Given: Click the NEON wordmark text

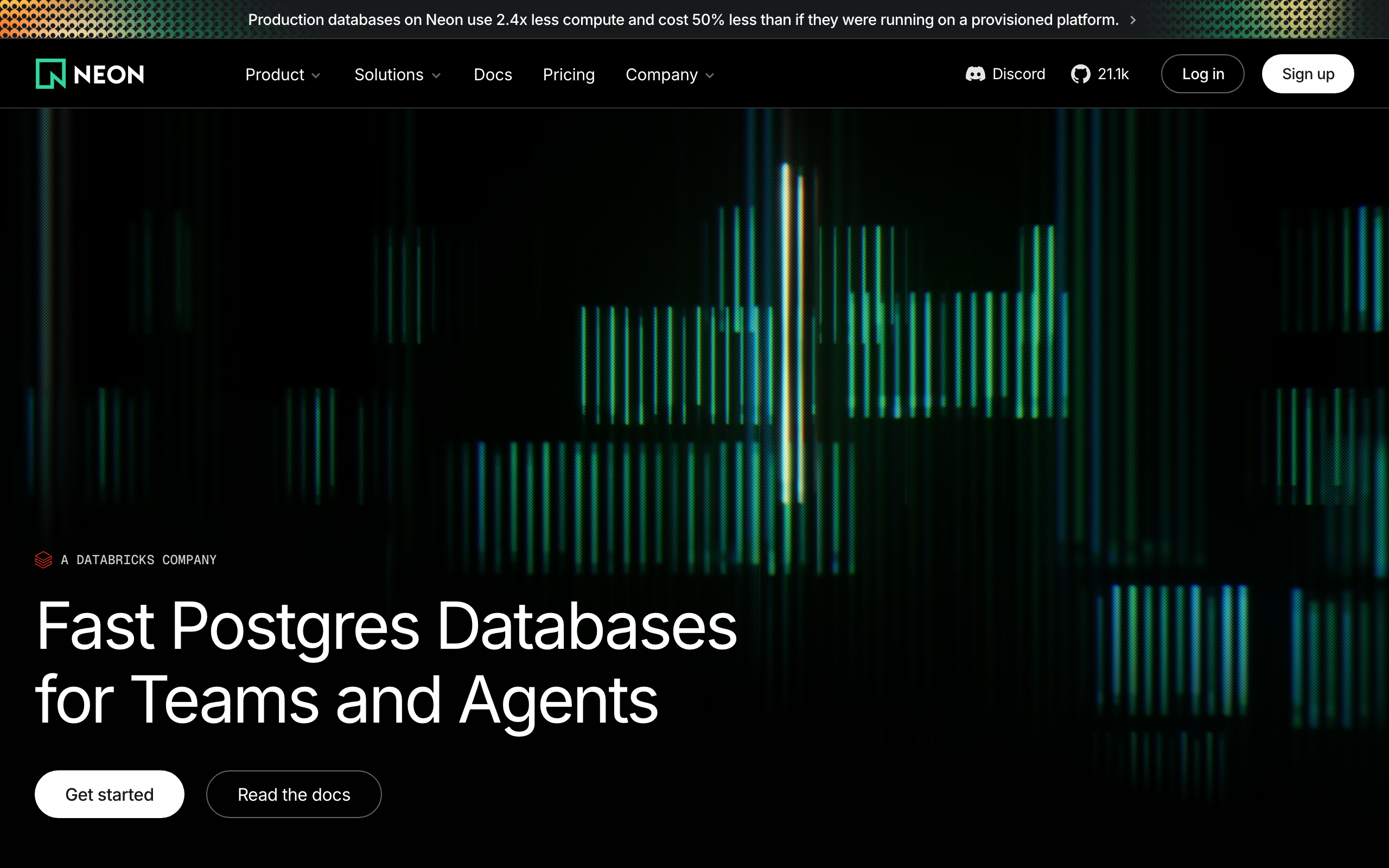Looking at the screenshot, I should click(x=109, y=75).
